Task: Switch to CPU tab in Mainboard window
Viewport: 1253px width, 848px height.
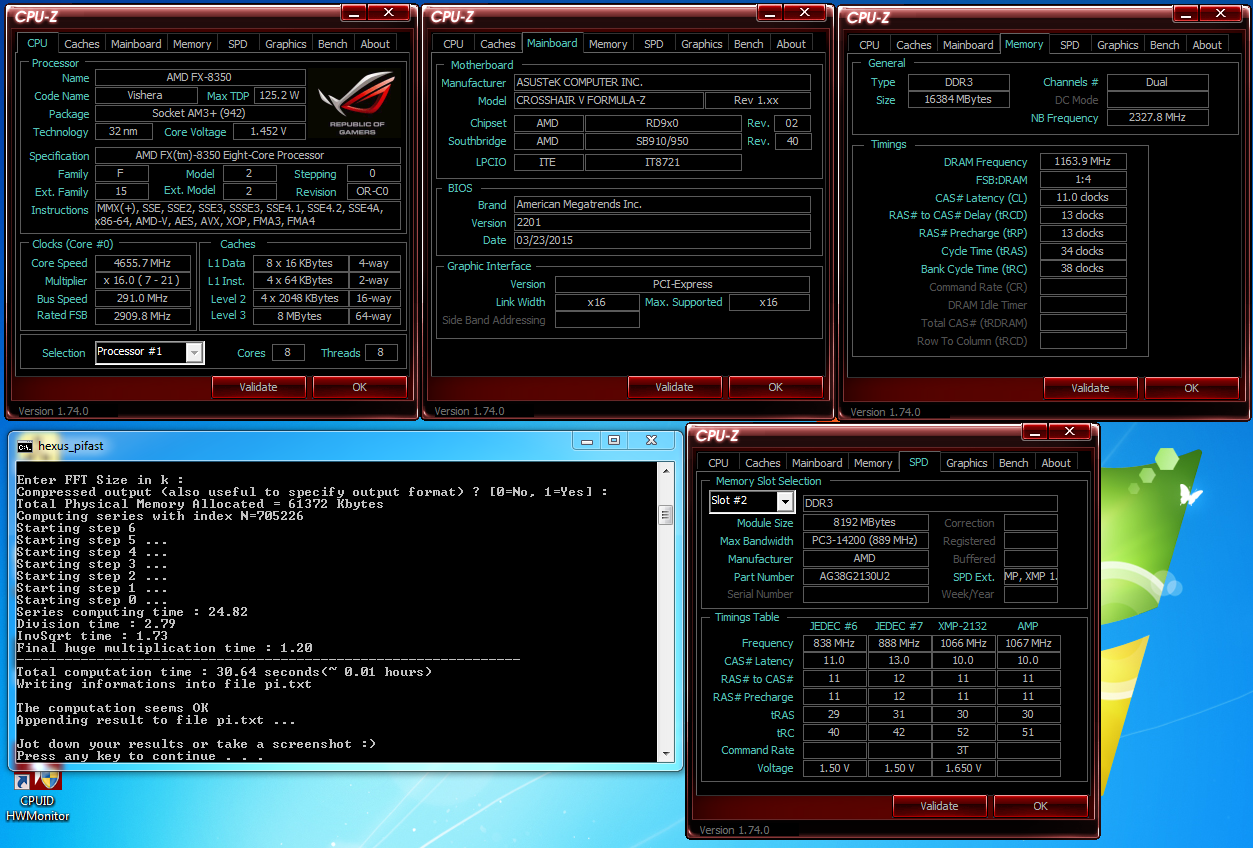Action: coord(454,44)
